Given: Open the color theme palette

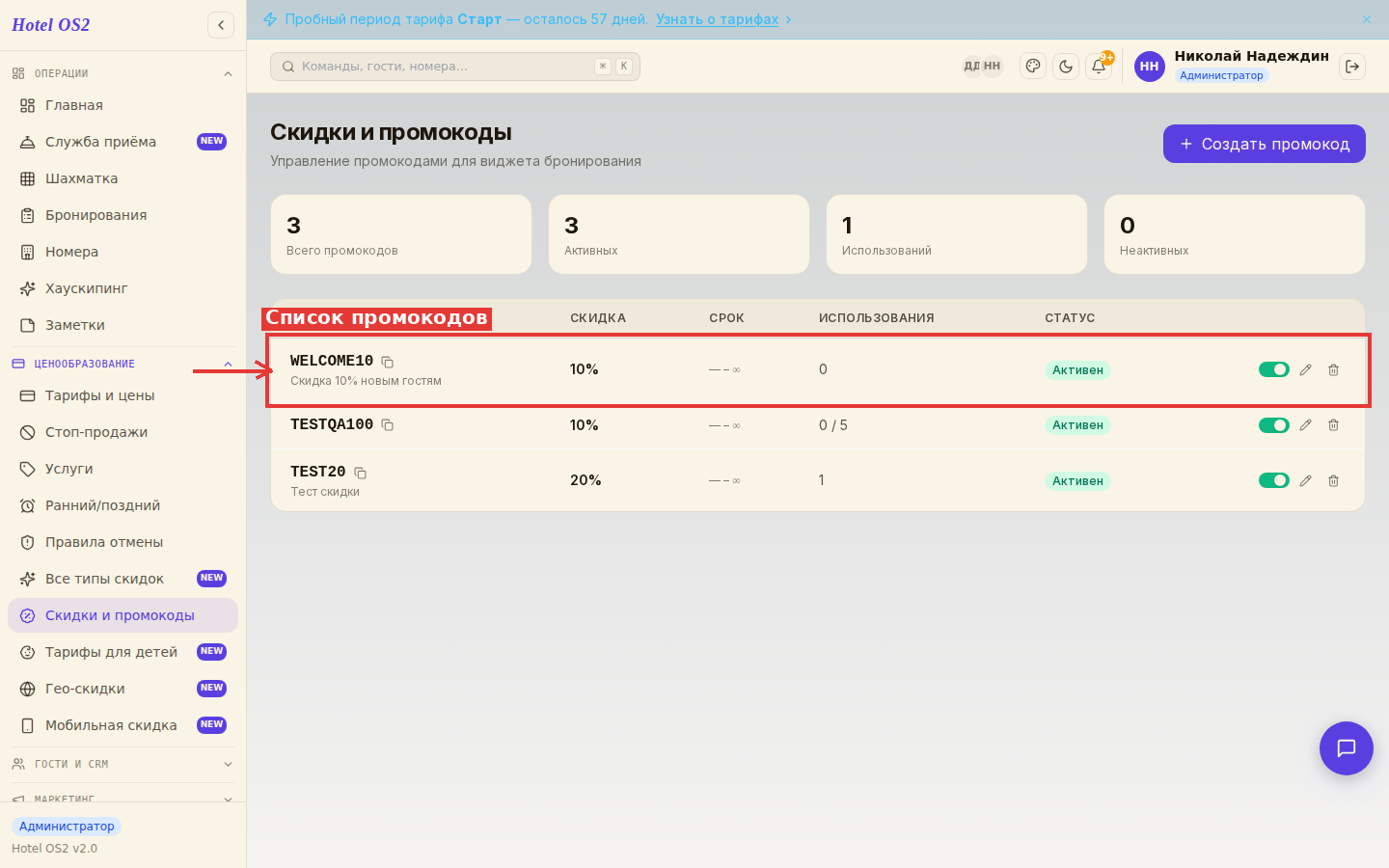Looking at the screenshot, I should coord(1033,67).
